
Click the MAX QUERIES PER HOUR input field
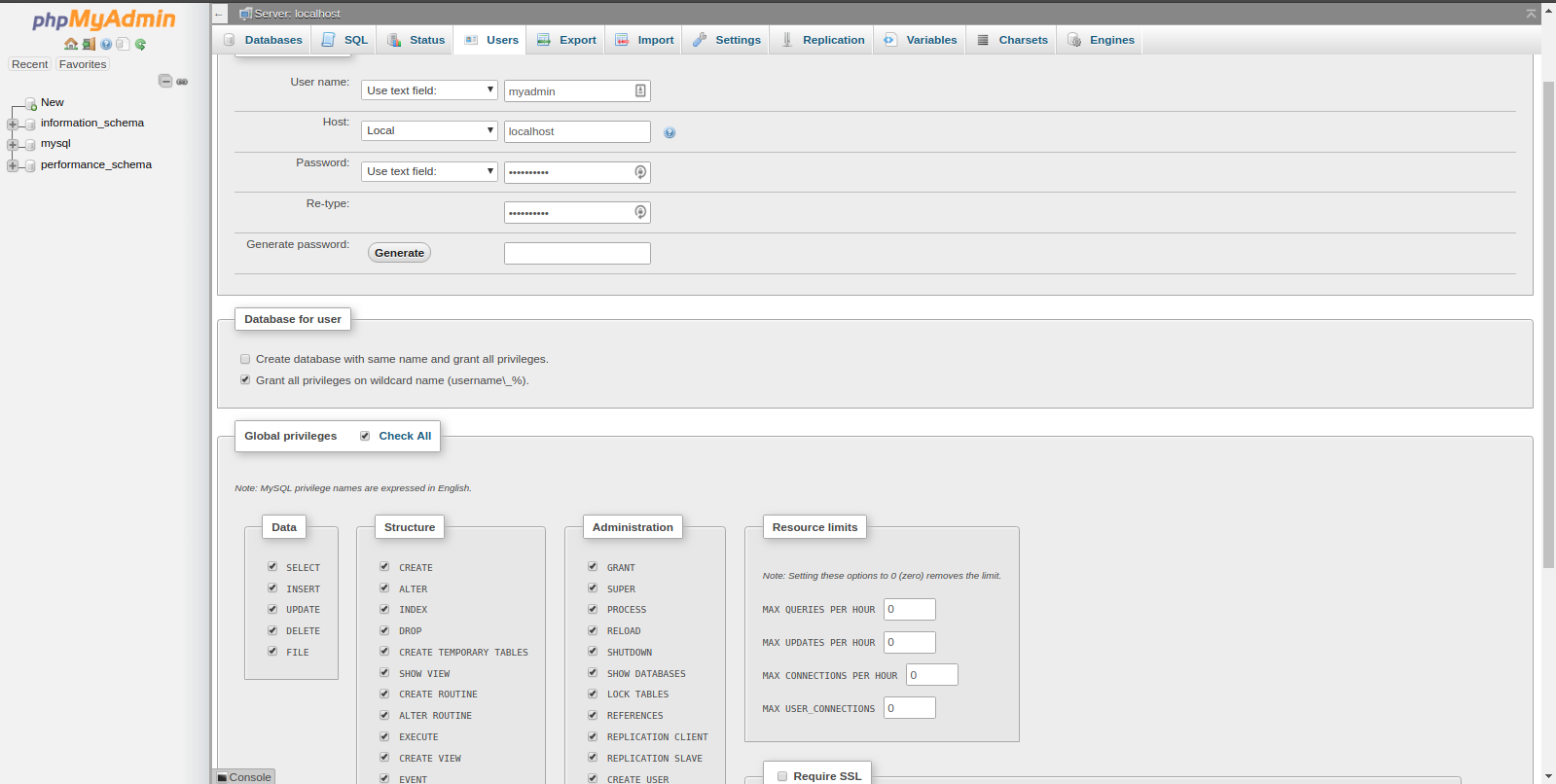click(909, 609)
